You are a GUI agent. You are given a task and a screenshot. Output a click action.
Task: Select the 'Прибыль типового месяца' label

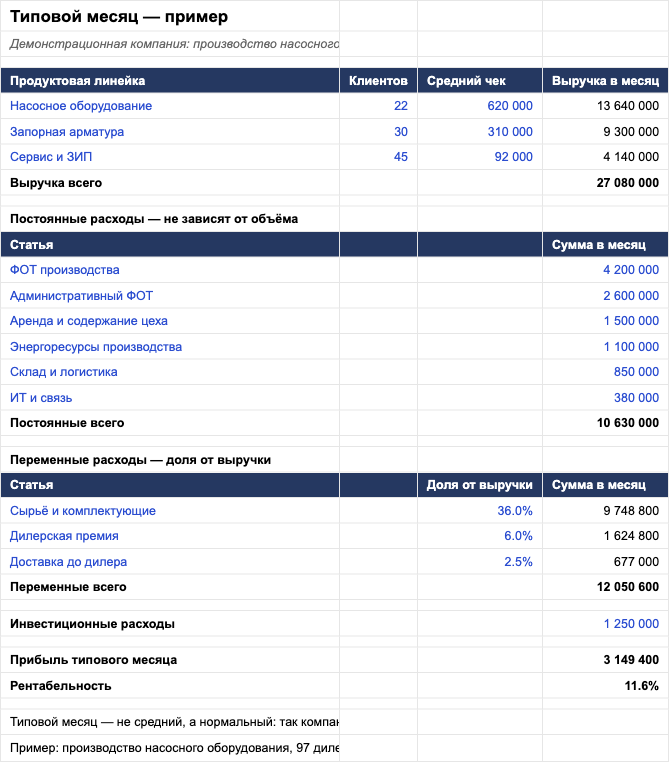click(x=170, y=660)
